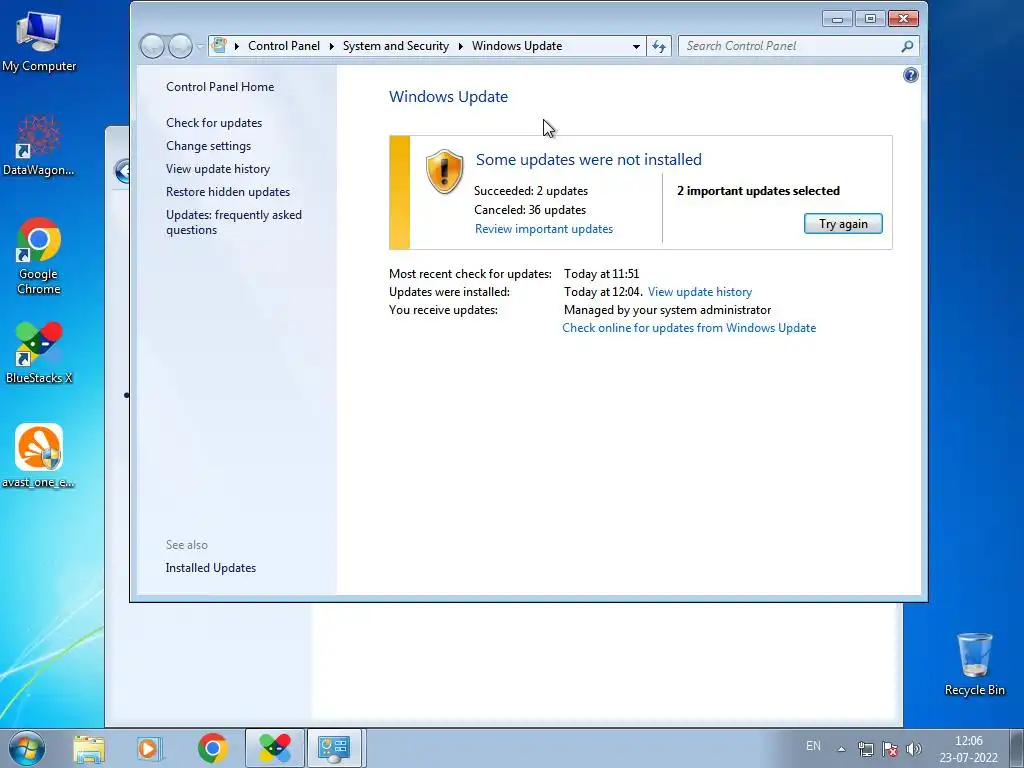Click Restore hidden updates

[227, 192]
